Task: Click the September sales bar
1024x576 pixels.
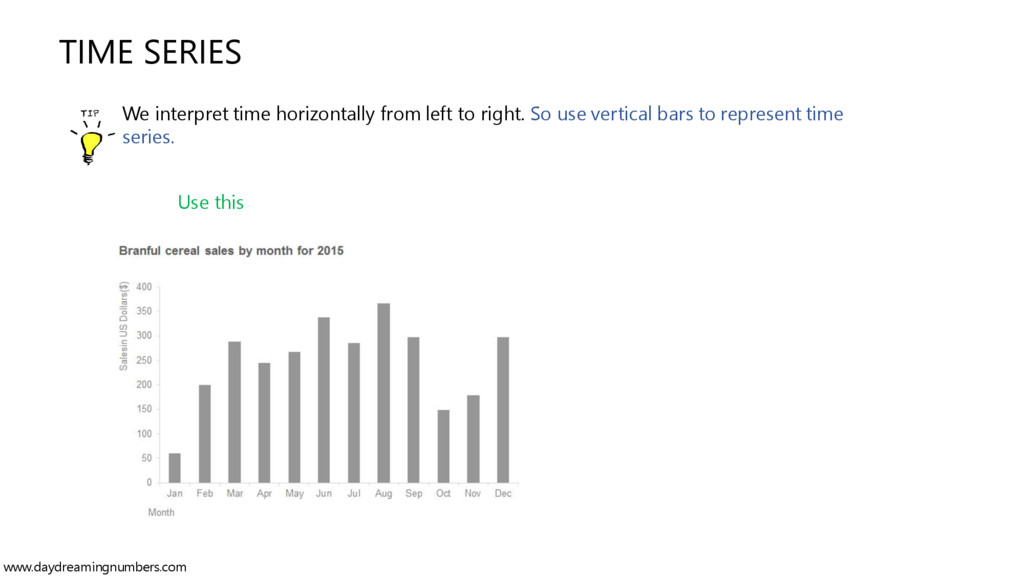Action: (413, 409)
